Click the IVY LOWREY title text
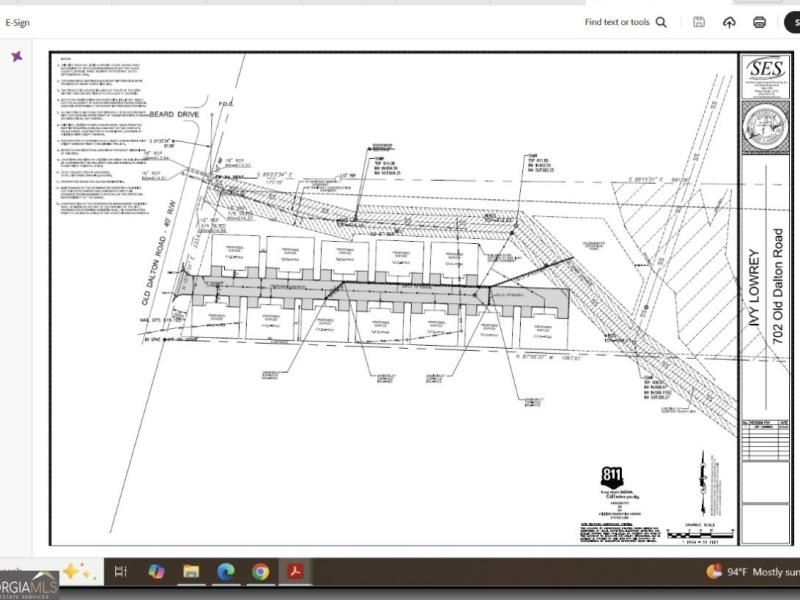 pyautogui.click(x=755, y=288)
